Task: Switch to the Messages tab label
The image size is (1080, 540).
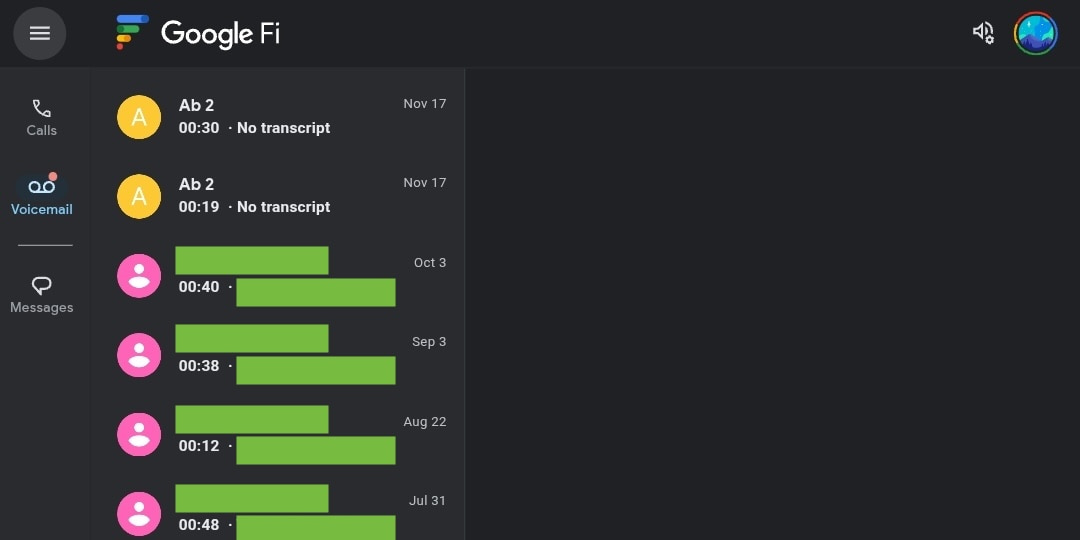Action: (41, 308)
